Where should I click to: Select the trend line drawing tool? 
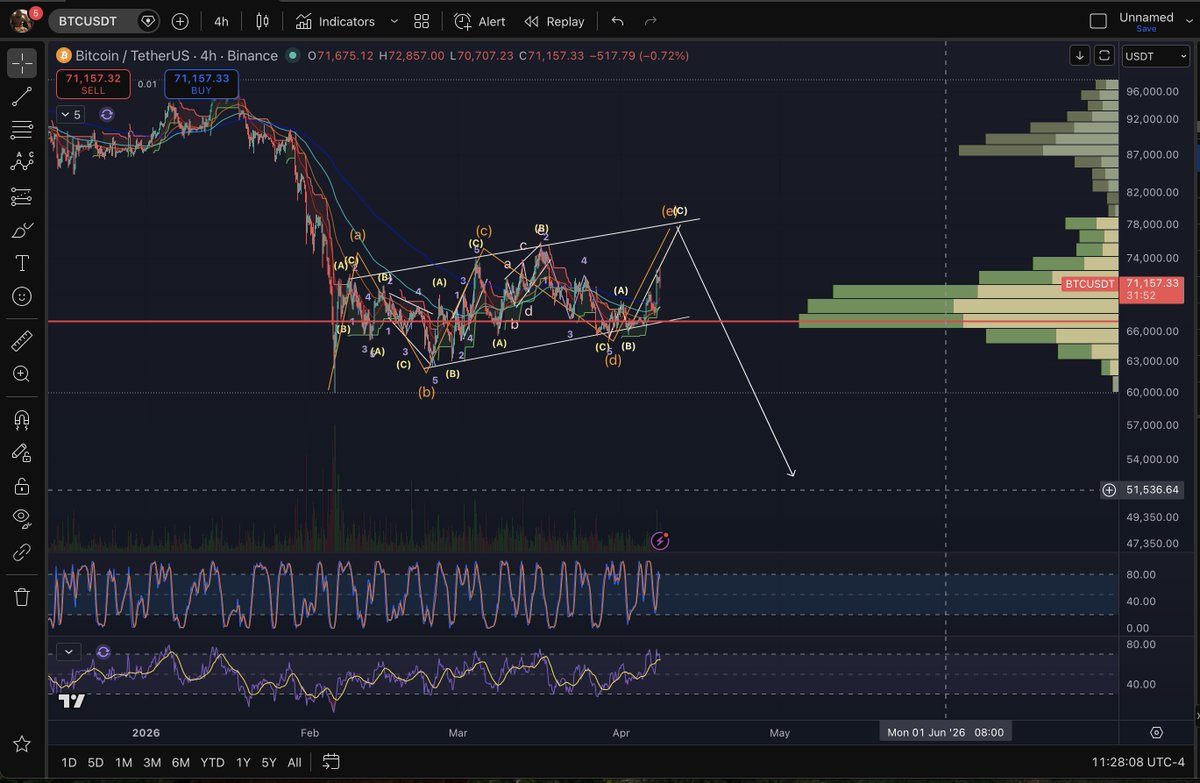coord(22,97)
